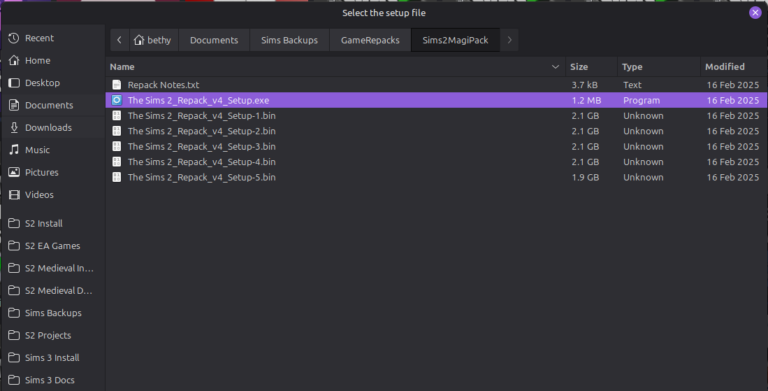This screenshot has height=391, width=768.
Task: Click the Sims 3 Docs bookmark label
Action: click(50, 380)
